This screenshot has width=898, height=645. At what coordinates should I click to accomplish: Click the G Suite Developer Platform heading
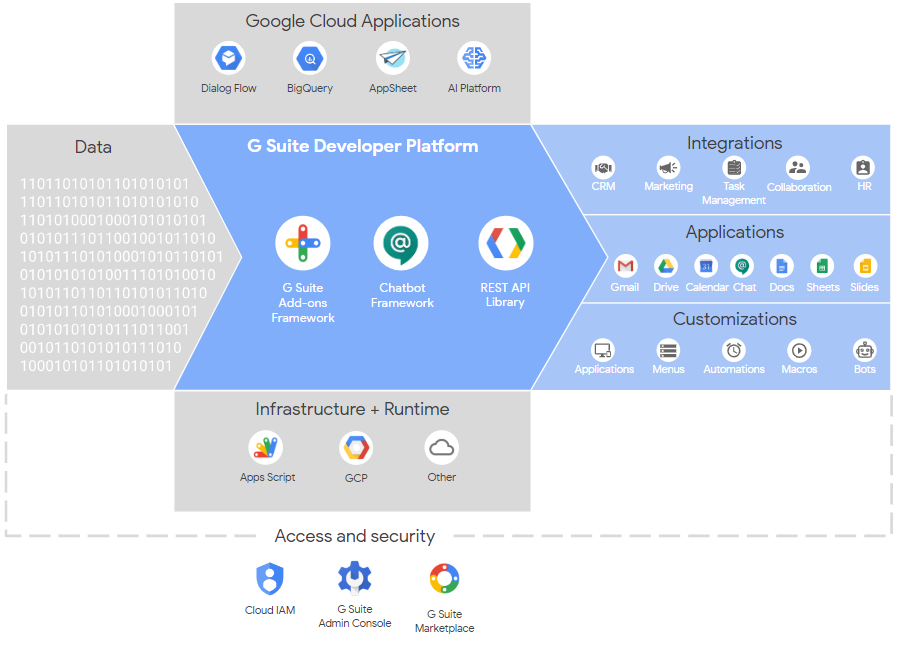point(363,146)
